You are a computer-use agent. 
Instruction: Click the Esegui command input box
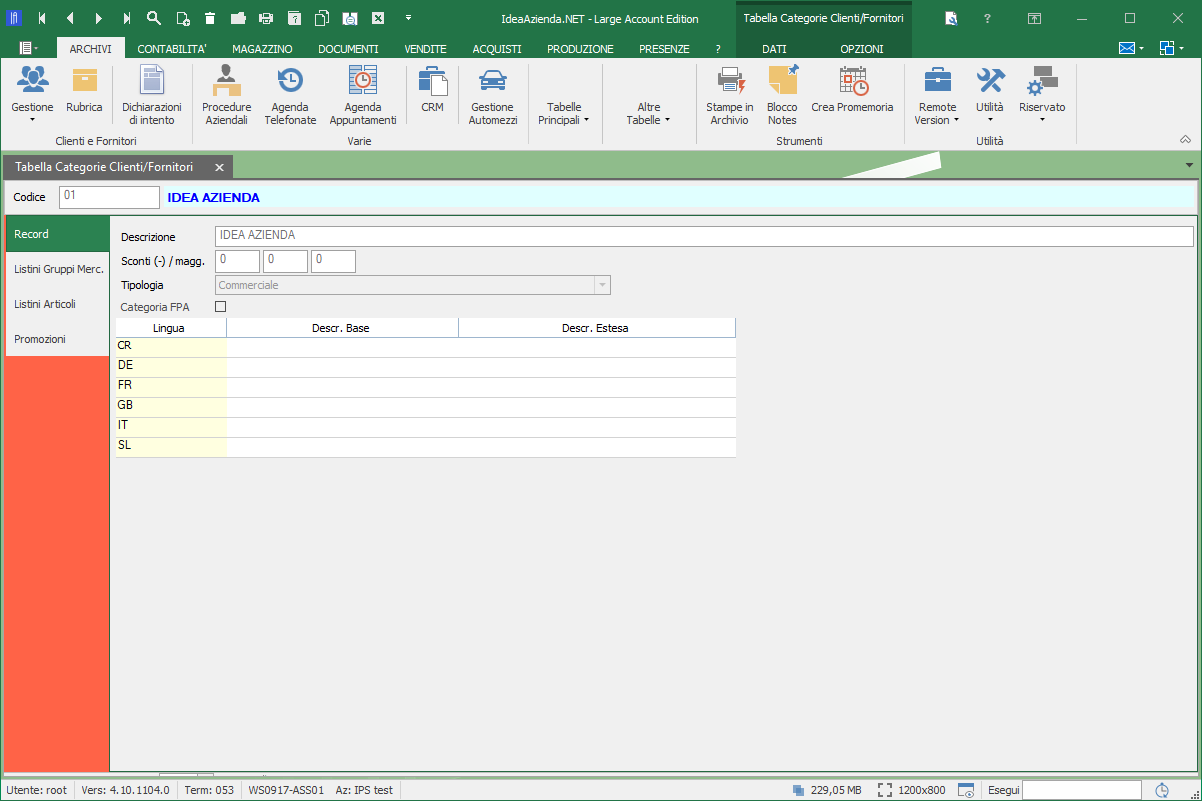coord(1082,790)
